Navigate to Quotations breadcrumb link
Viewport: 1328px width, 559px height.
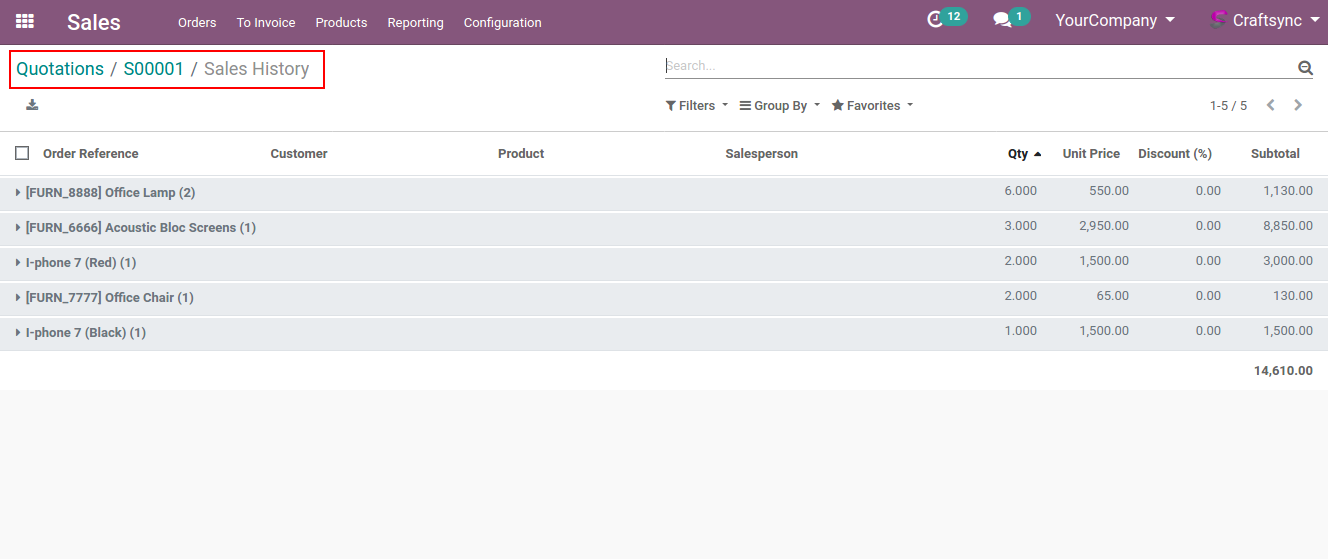point(60,69)
